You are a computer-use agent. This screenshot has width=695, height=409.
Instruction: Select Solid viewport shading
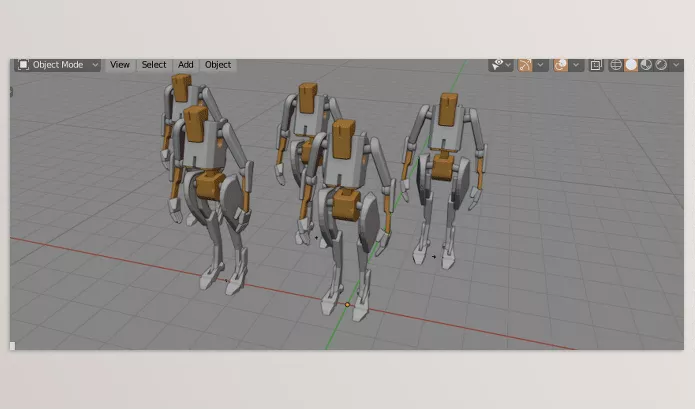click(631, 65)
